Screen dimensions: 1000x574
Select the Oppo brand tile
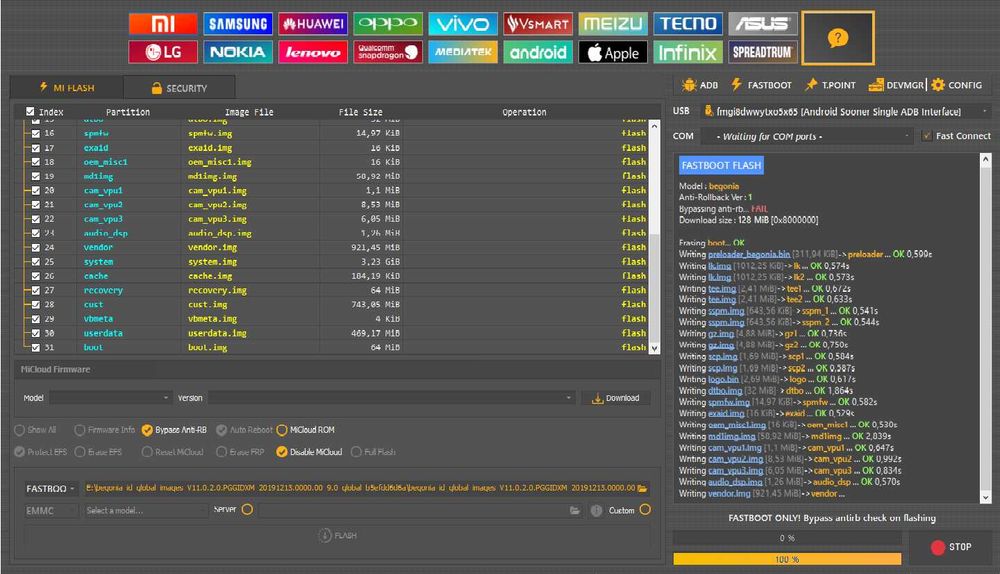pos(388,24)
